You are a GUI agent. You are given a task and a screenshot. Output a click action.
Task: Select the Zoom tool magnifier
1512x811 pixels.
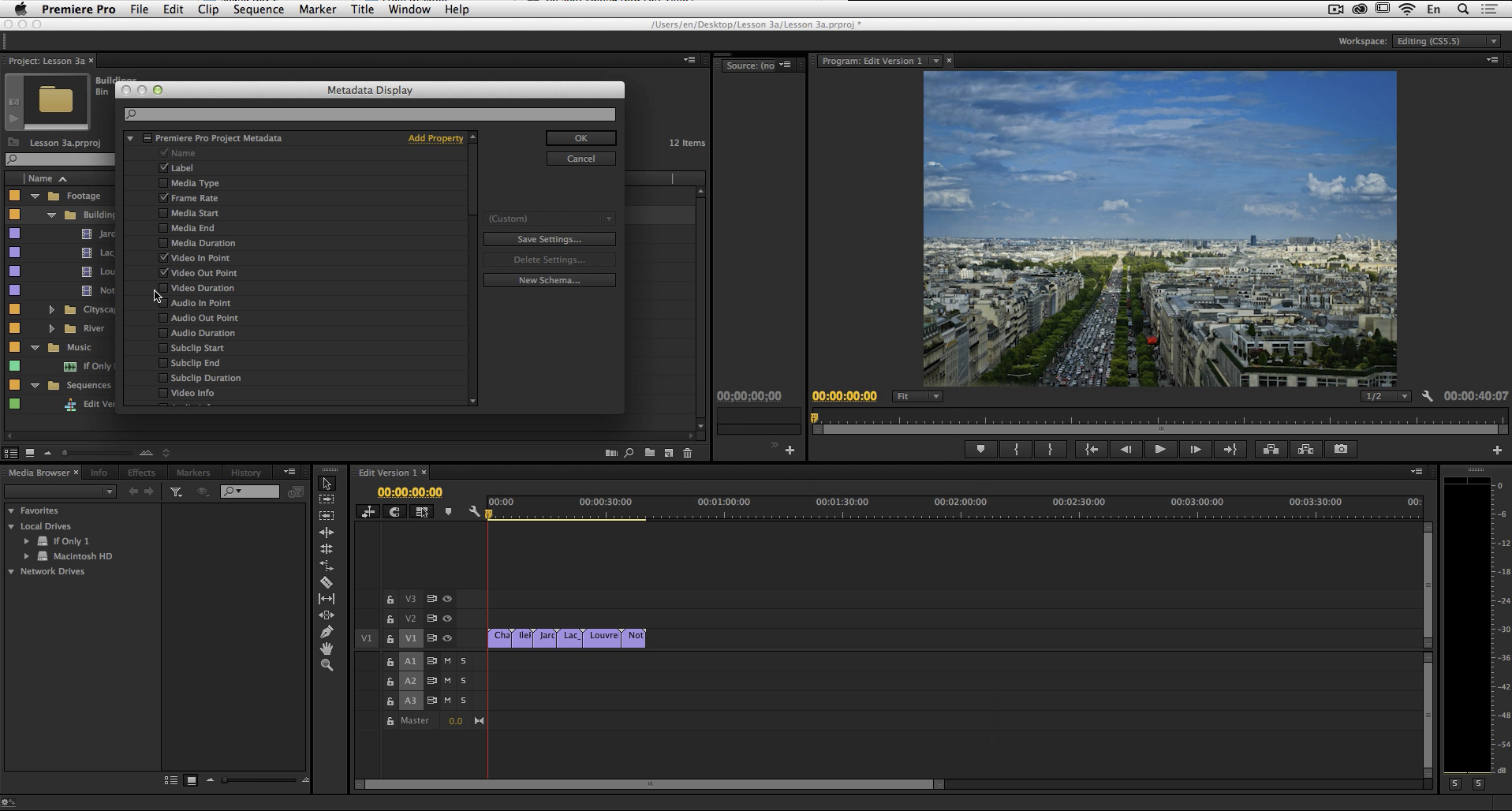pyautogui.click(x=327, y=665)
